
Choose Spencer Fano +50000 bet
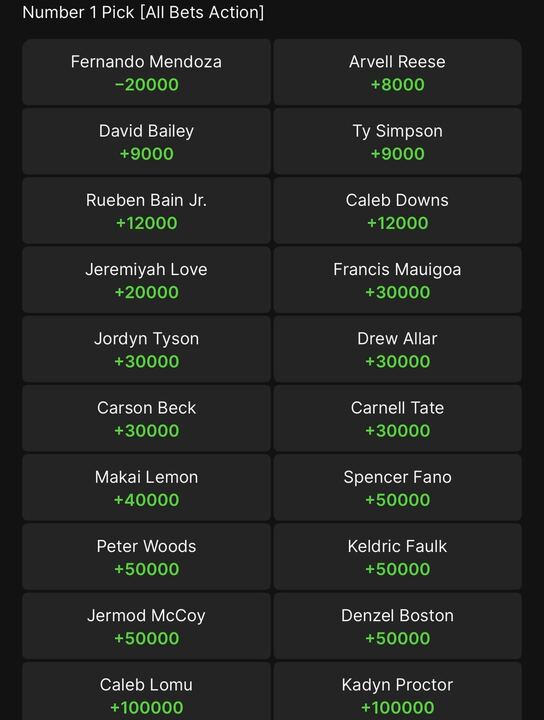point(398,488)
